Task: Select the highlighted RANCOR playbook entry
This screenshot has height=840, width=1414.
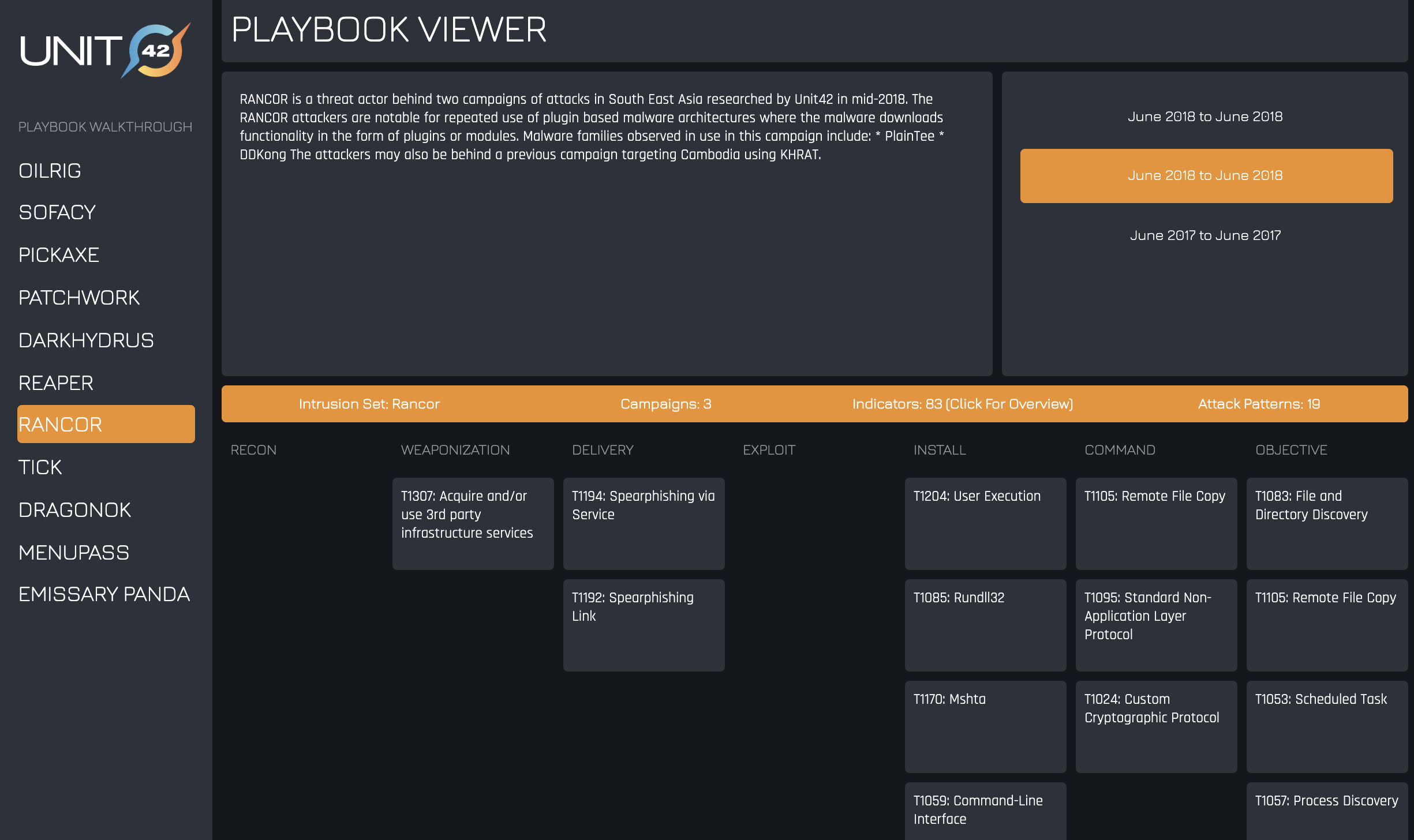Action: click(106, 424)
